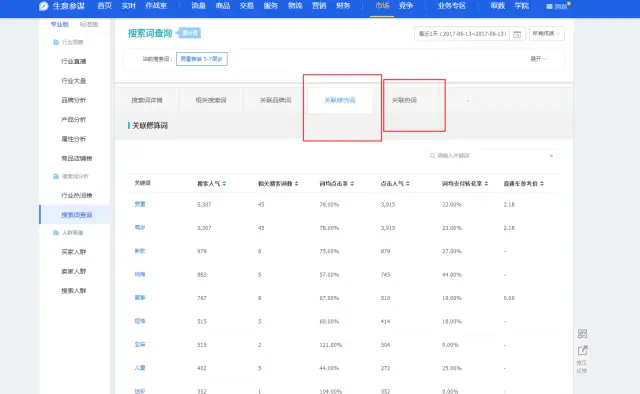Image resolution: width=640 pixels, height=394 pixels.
Task: Sort by 词均点击率 column arrows
Action: pyautogui.click(x=352, y=184)
